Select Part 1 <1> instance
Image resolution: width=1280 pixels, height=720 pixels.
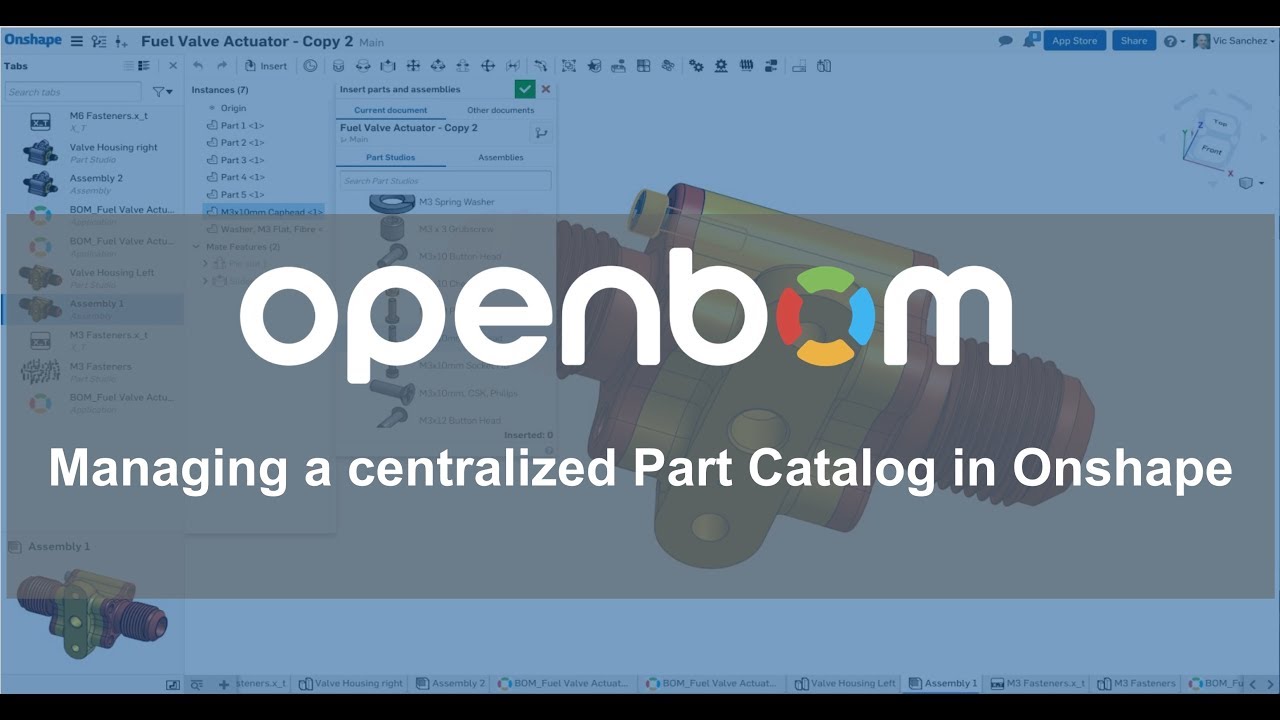236,126
